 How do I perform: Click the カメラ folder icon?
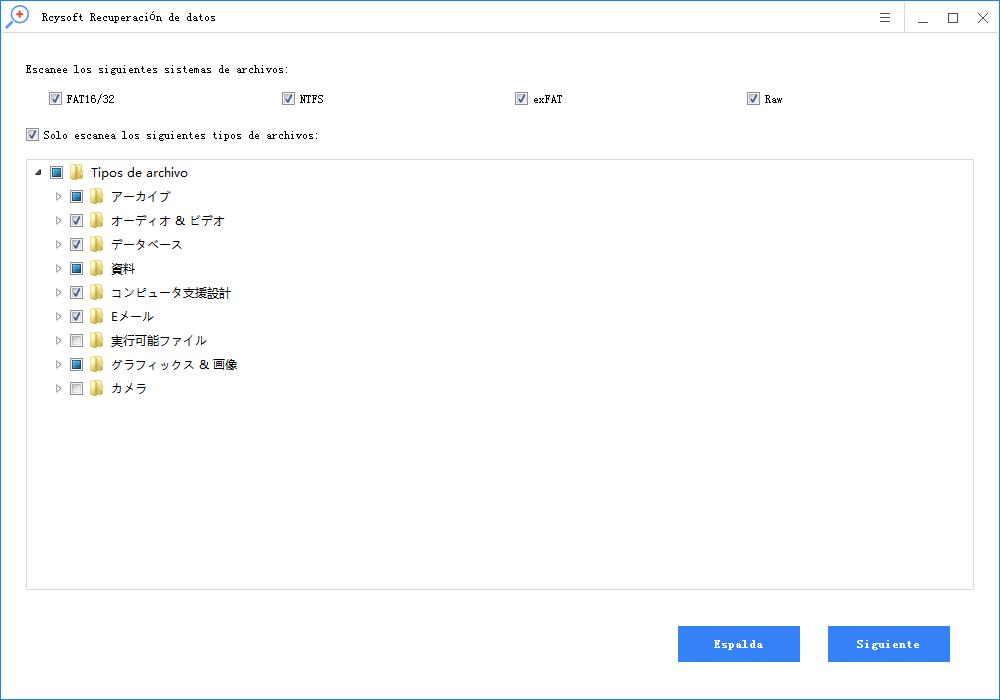pos(96,388)
